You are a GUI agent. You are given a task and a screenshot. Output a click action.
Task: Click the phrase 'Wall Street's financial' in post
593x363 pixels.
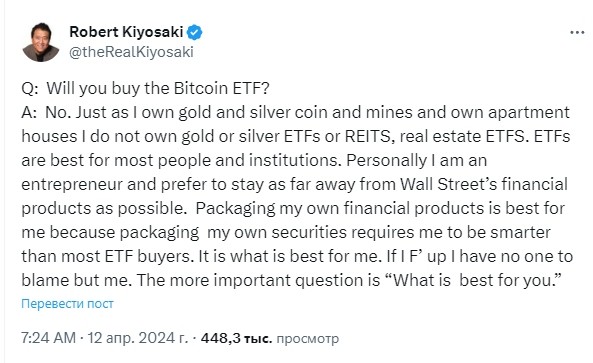point(484,185)
